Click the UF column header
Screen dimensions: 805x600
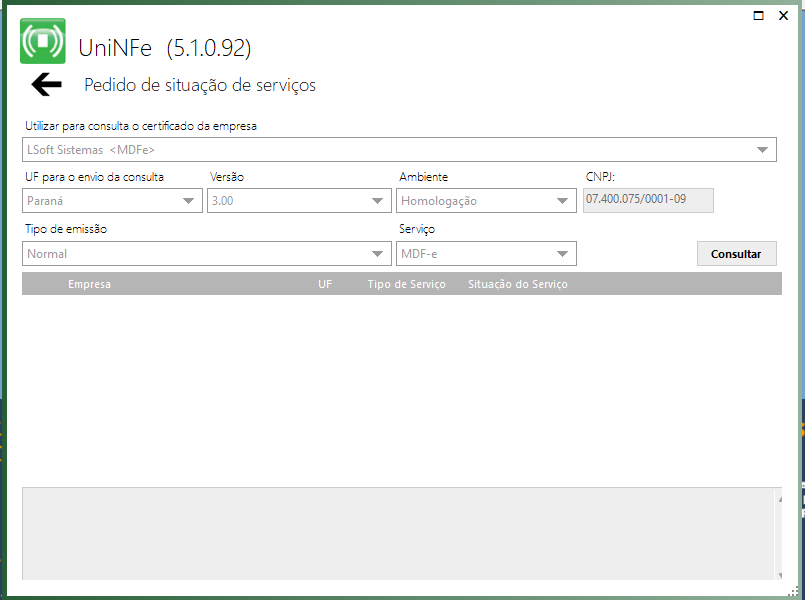tap(325, 284)
